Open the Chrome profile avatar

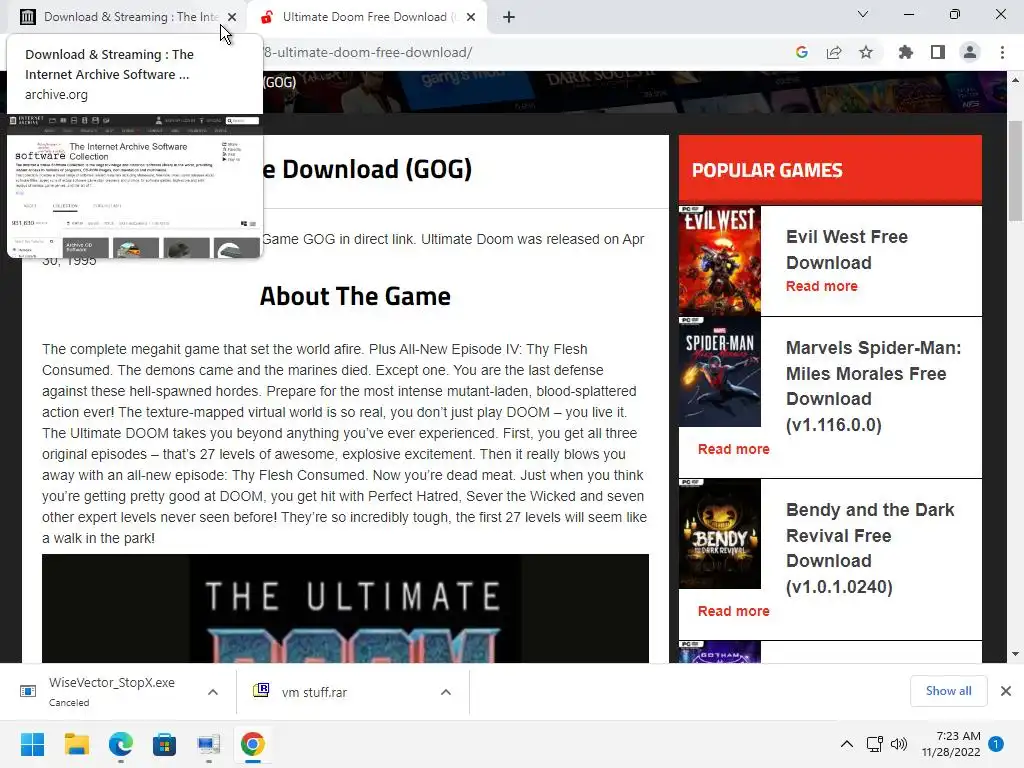tap(970, 52)
